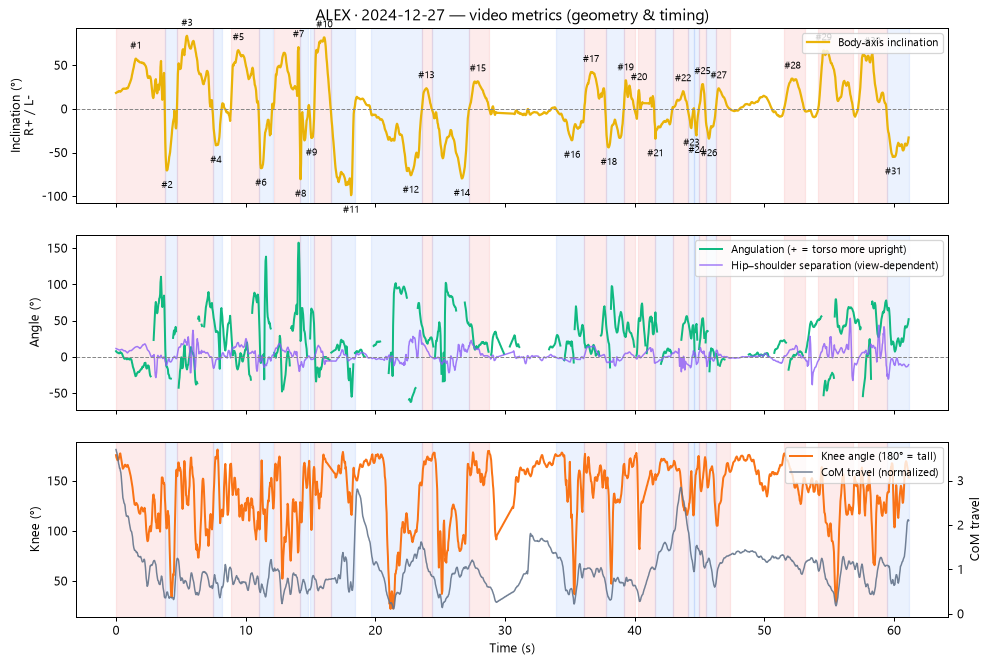This screenshot has width=990, height=664.
Task: Select trough annotation #18
Action: (609, 162)
